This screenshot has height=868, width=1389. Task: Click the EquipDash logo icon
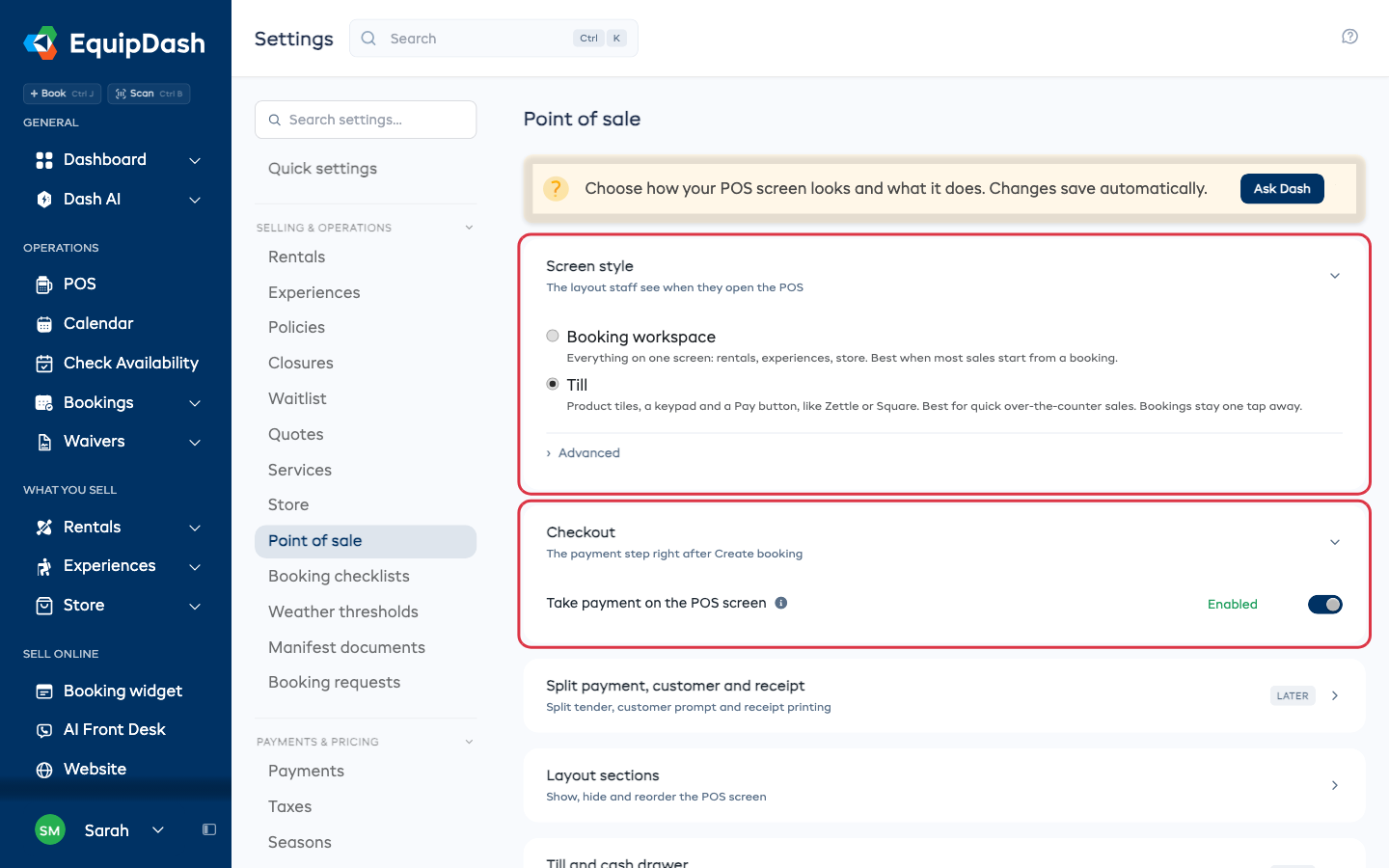click(41, 42)
